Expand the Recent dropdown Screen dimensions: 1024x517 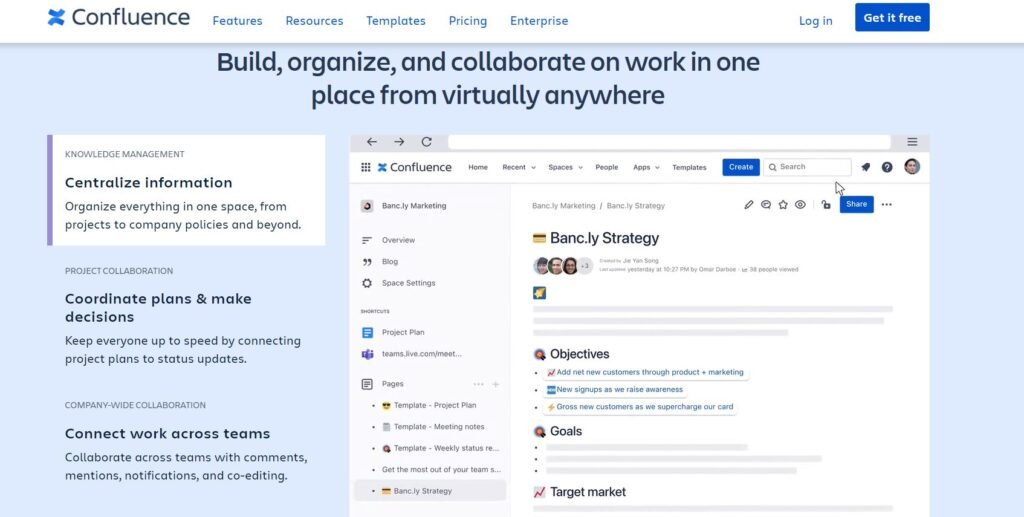[519, 167]
